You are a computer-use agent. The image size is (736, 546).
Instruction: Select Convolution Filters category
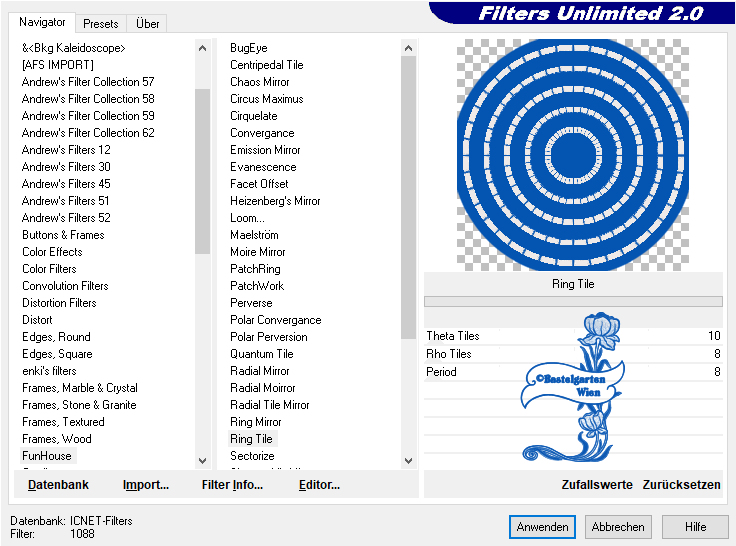(65, 285)
